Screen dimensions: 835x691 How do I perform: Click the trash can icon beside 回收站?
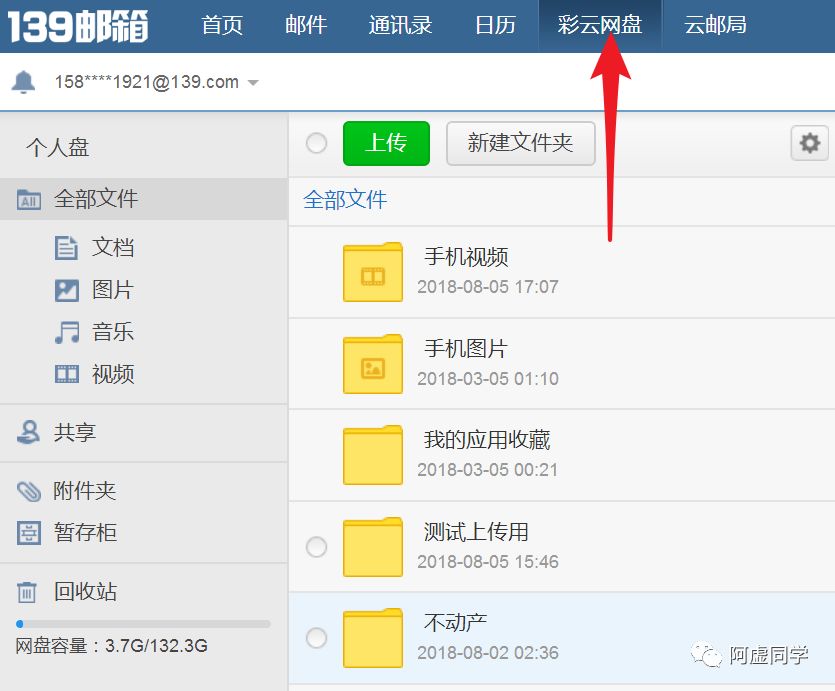[x=27, y=591]
